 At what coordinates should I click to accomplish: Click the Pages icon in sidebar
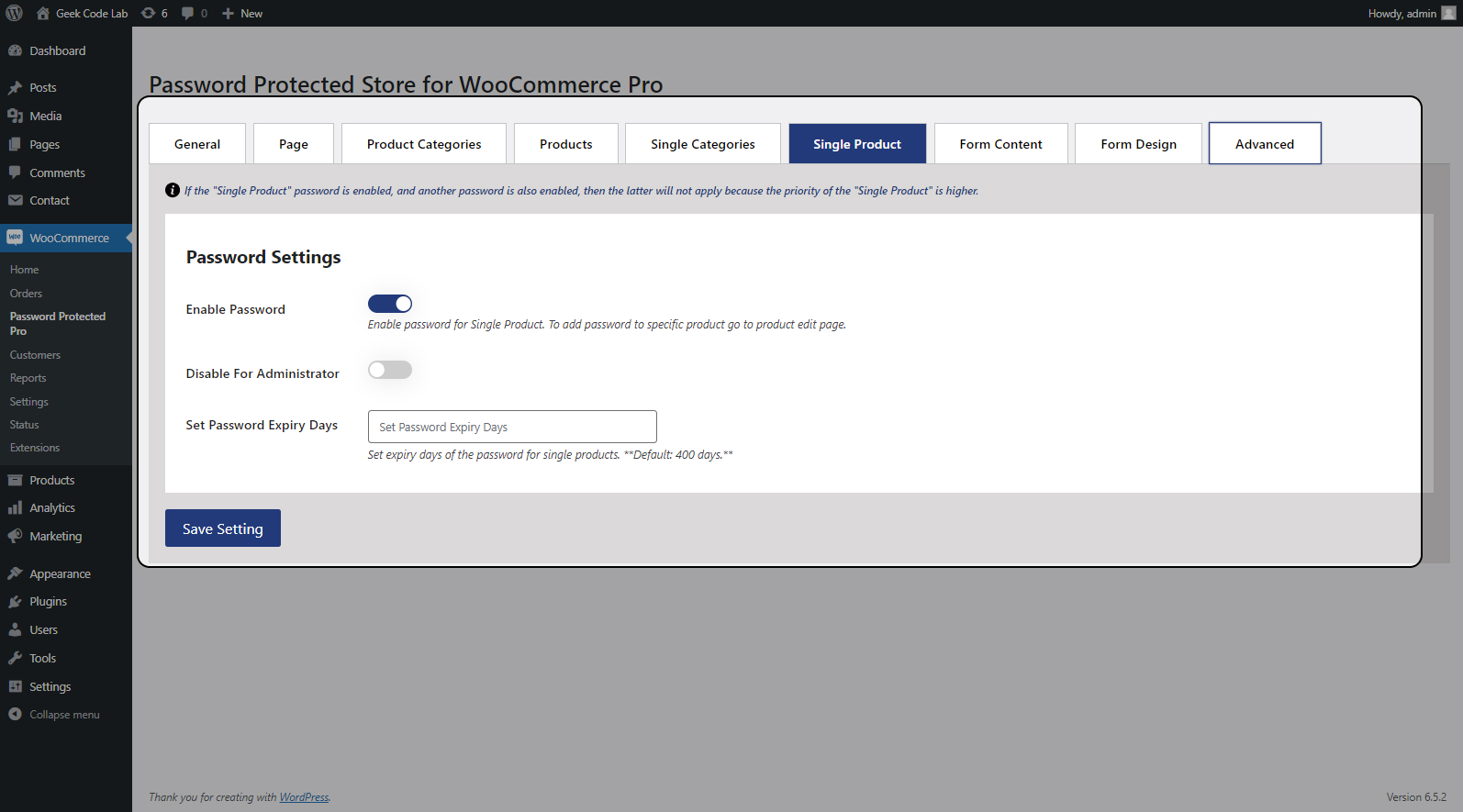click(15, 144)
